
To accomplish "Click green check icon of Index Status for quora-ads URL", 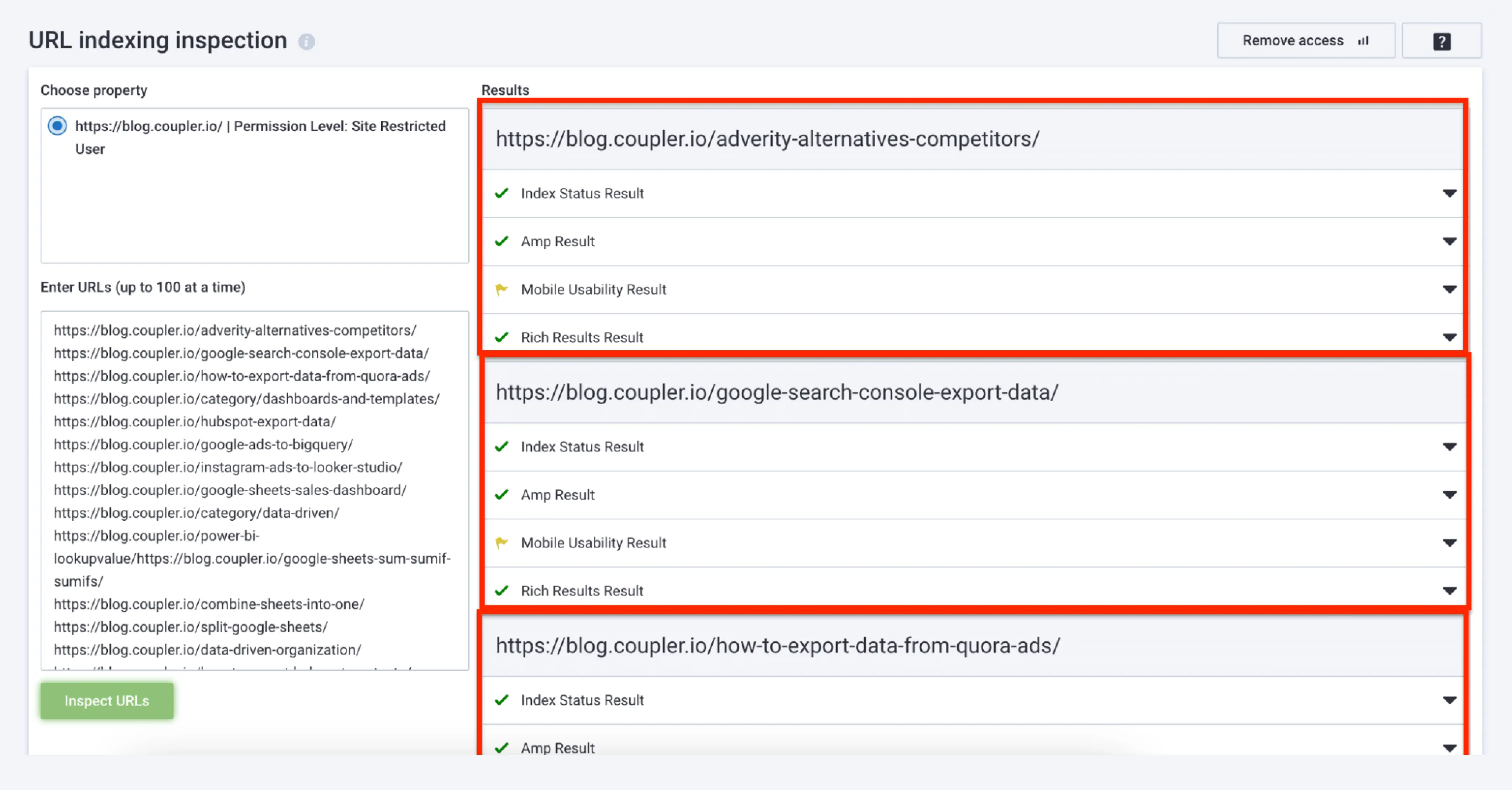I will [501, 700].
